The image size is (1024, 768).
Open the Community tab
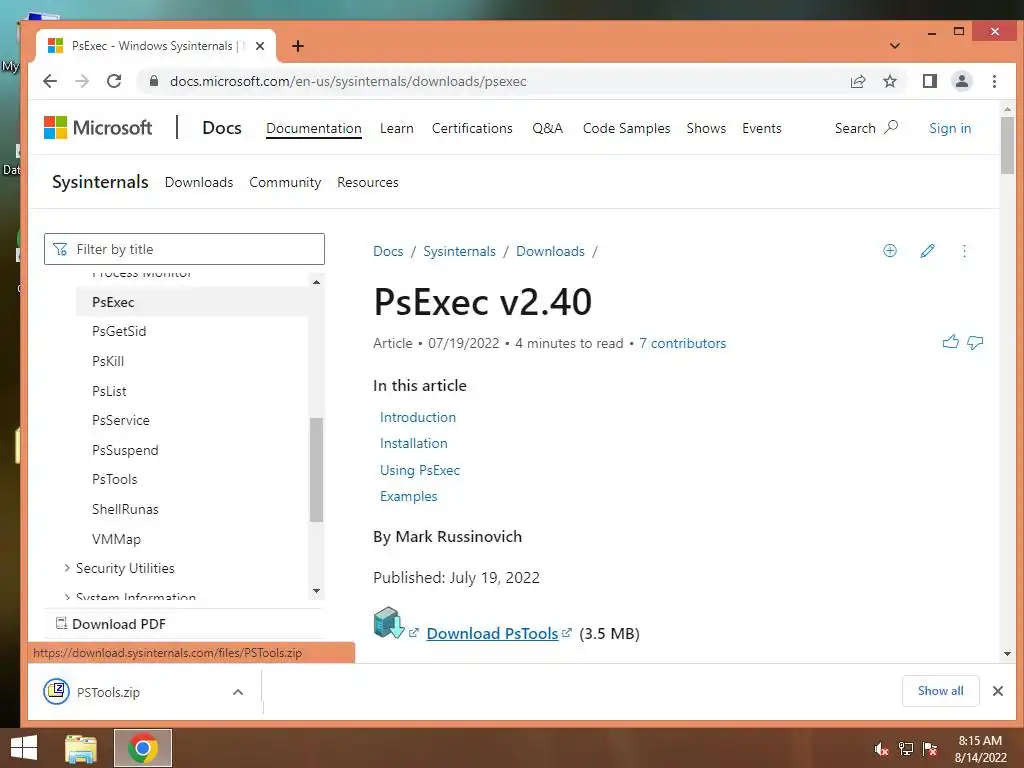click(285, 182)
